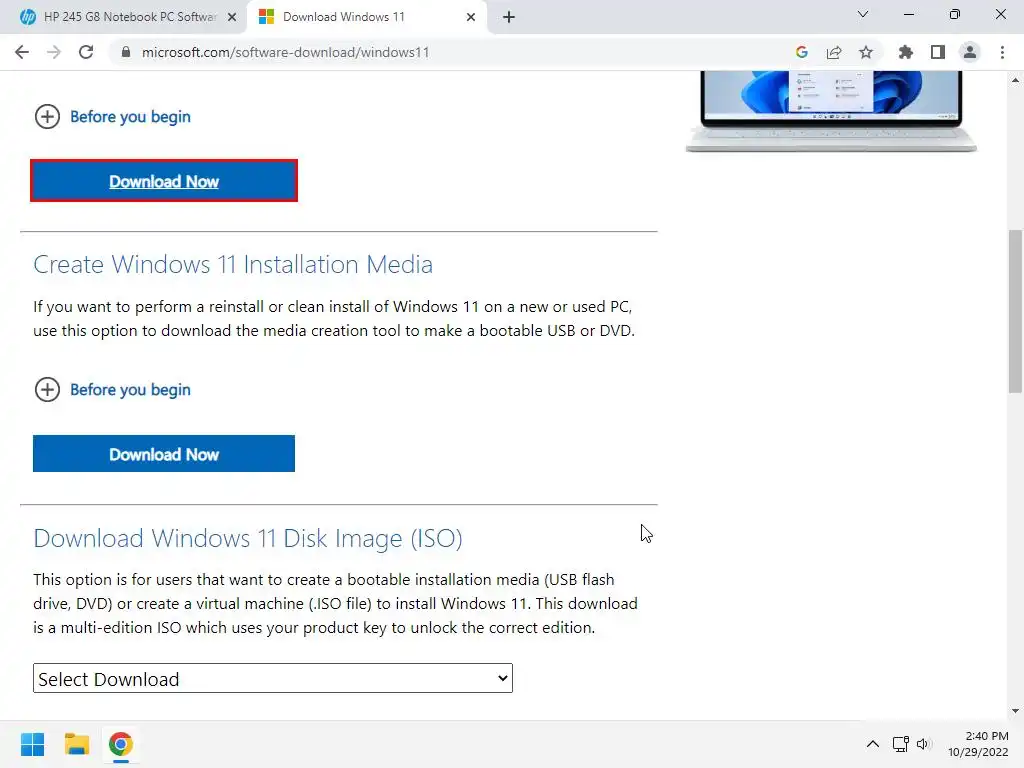Open File Explorer from the taskbar
The height and width of the screenshot is (768, 1024).
[x=76, y=744]
